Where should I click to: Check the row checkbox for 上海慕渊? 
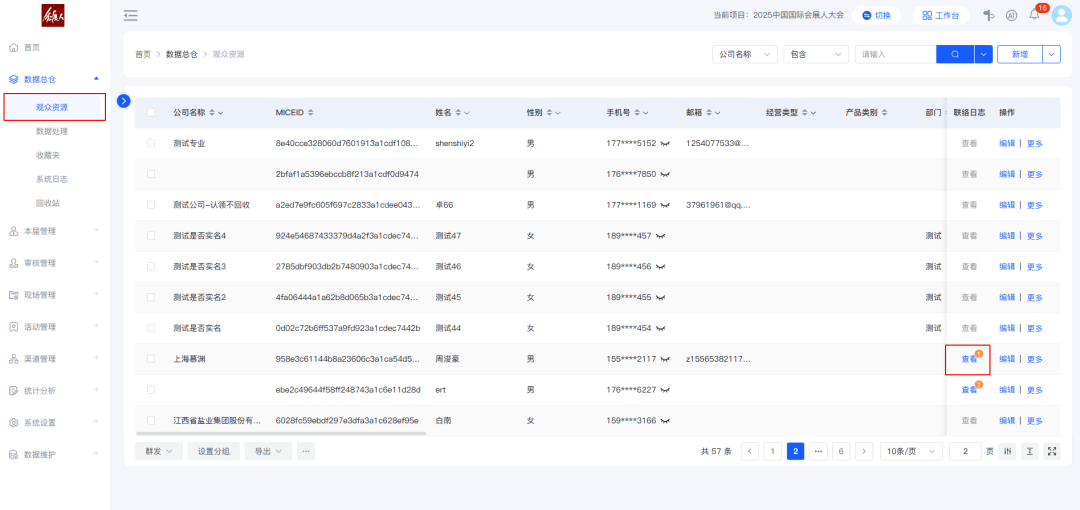tap(151, 358)
